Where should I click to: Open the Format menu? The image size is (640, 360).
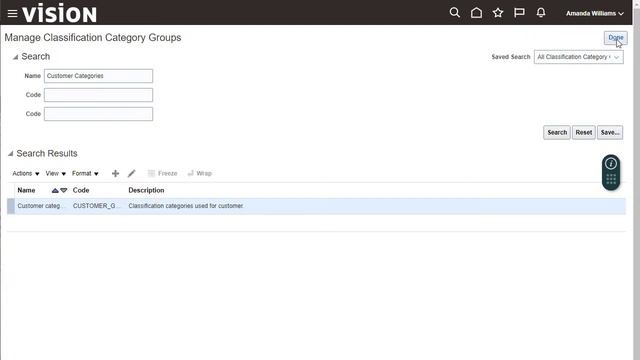click(85, 173)
